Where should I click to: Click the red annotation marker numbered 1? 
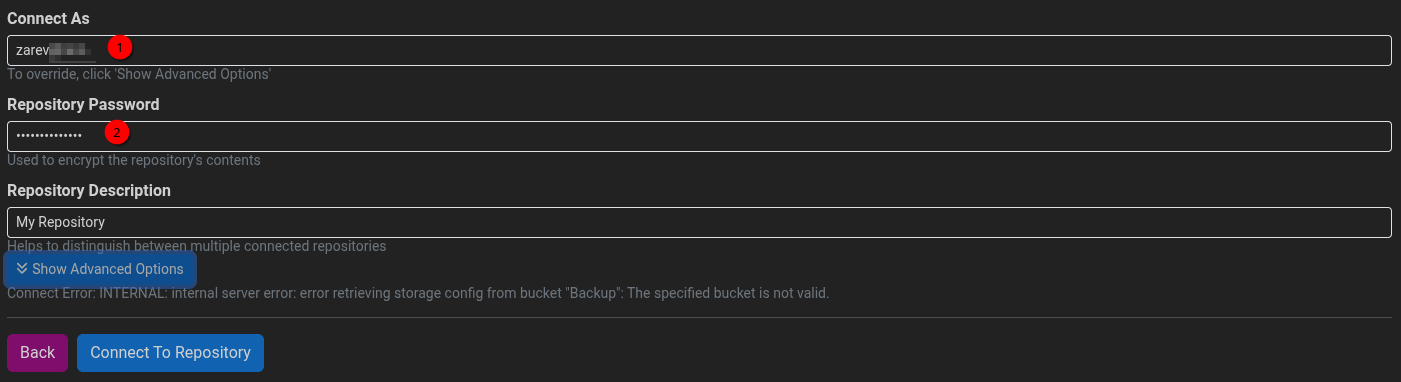(x=120, y=47)
